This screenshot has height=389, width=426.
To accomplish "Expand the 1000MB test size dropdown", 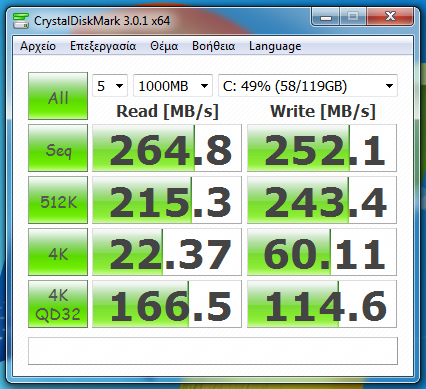I will tap(173, 86).
